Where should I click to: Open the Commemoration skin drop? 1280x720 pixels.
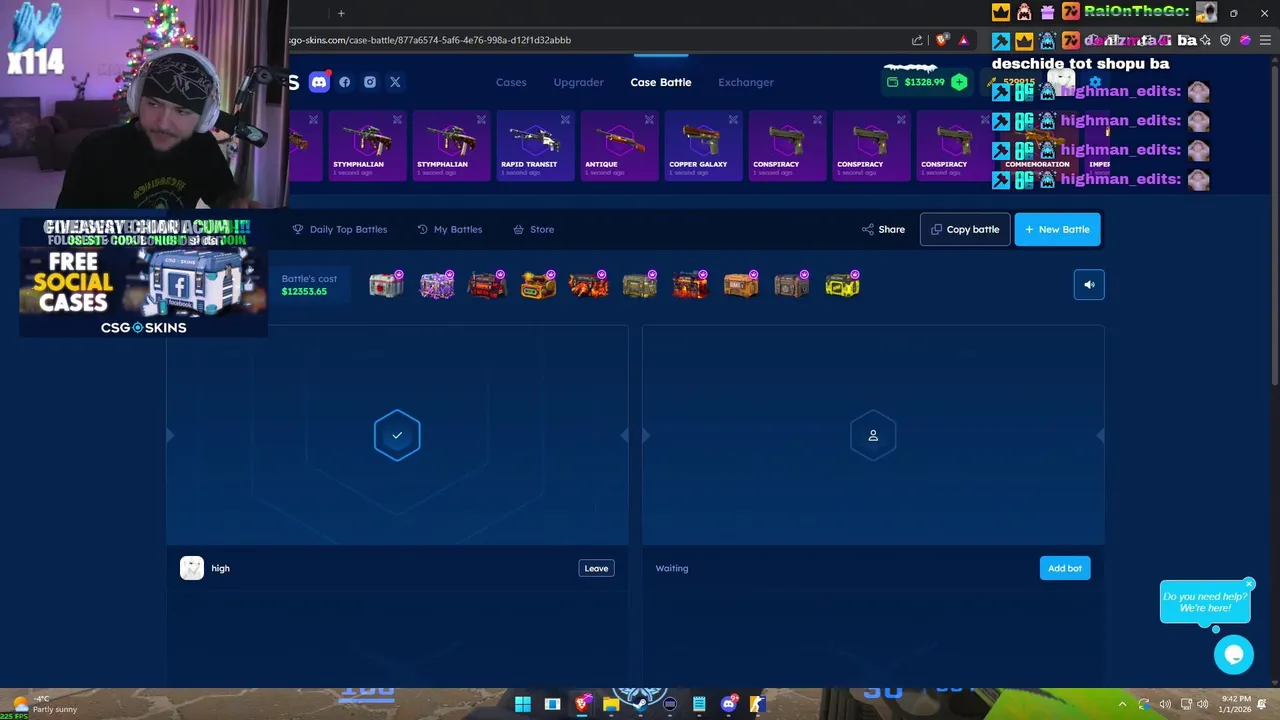coord(1038,146)
